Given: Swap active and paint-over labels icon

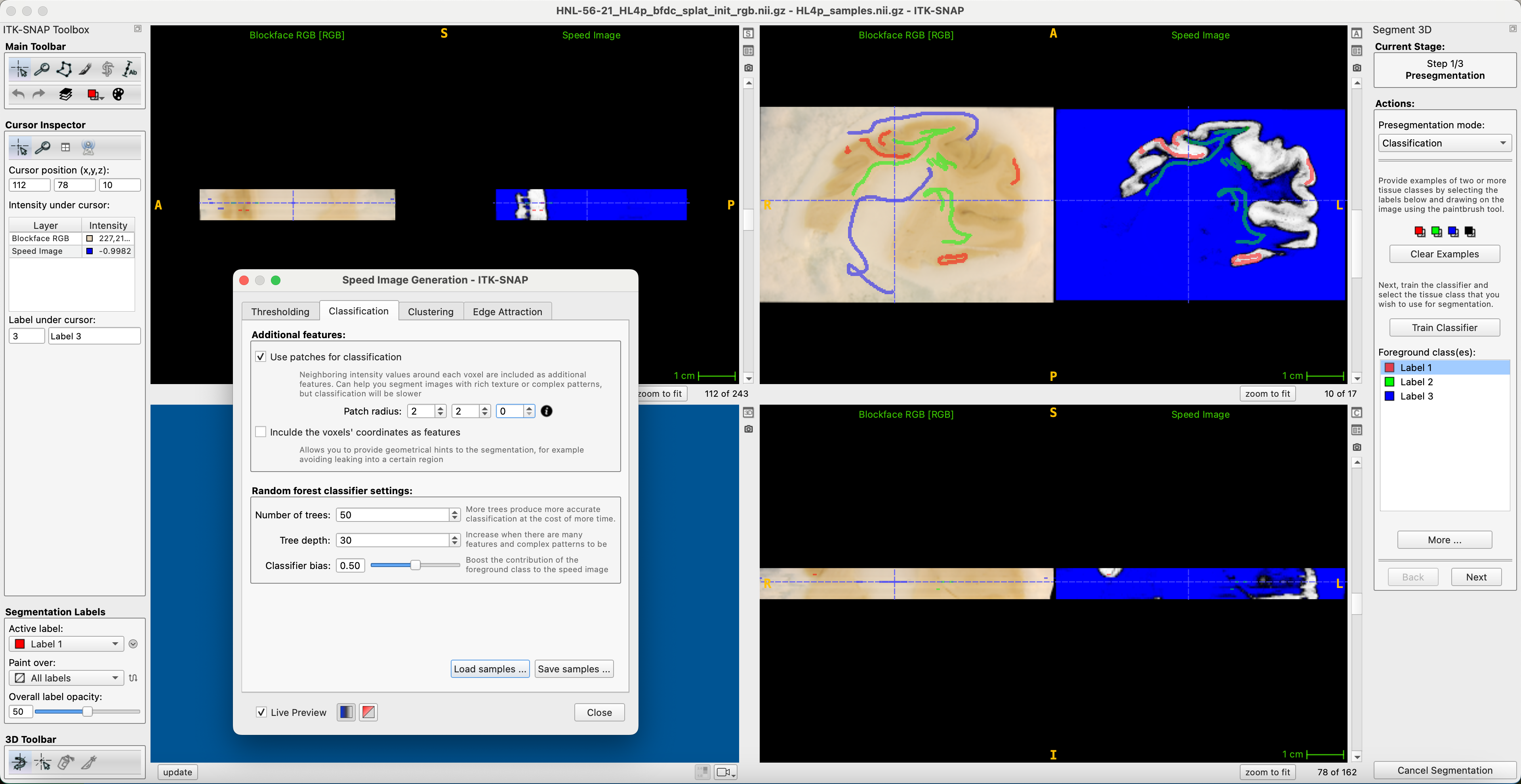Looking at the screenshot, I should pos(133,678).
